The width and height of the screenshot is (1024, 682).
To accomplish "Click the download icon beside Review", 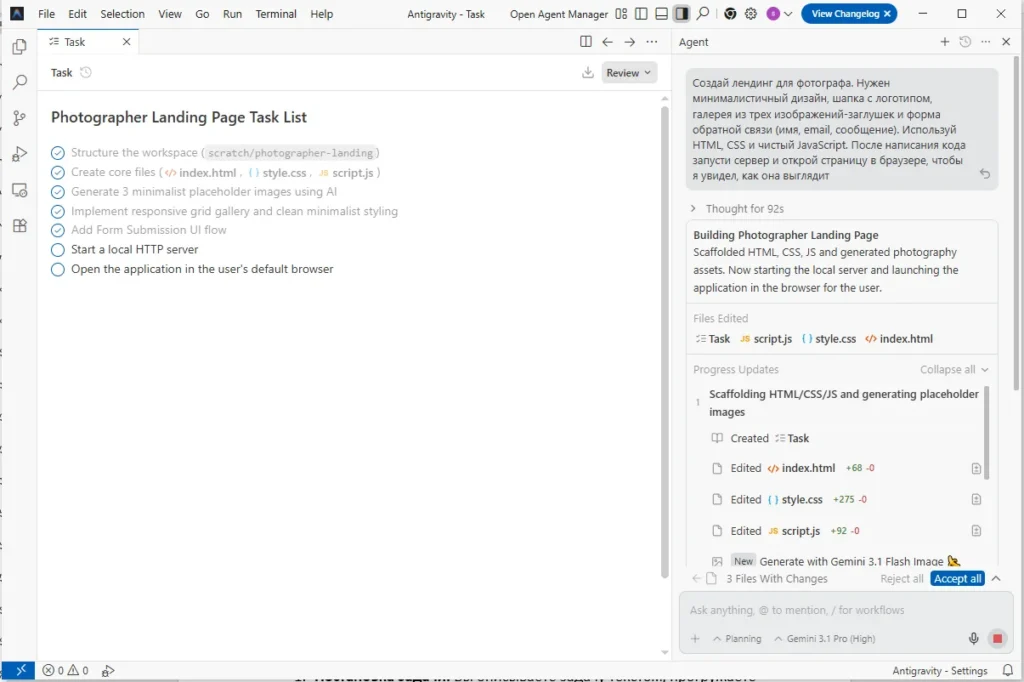I will (587, 73).
